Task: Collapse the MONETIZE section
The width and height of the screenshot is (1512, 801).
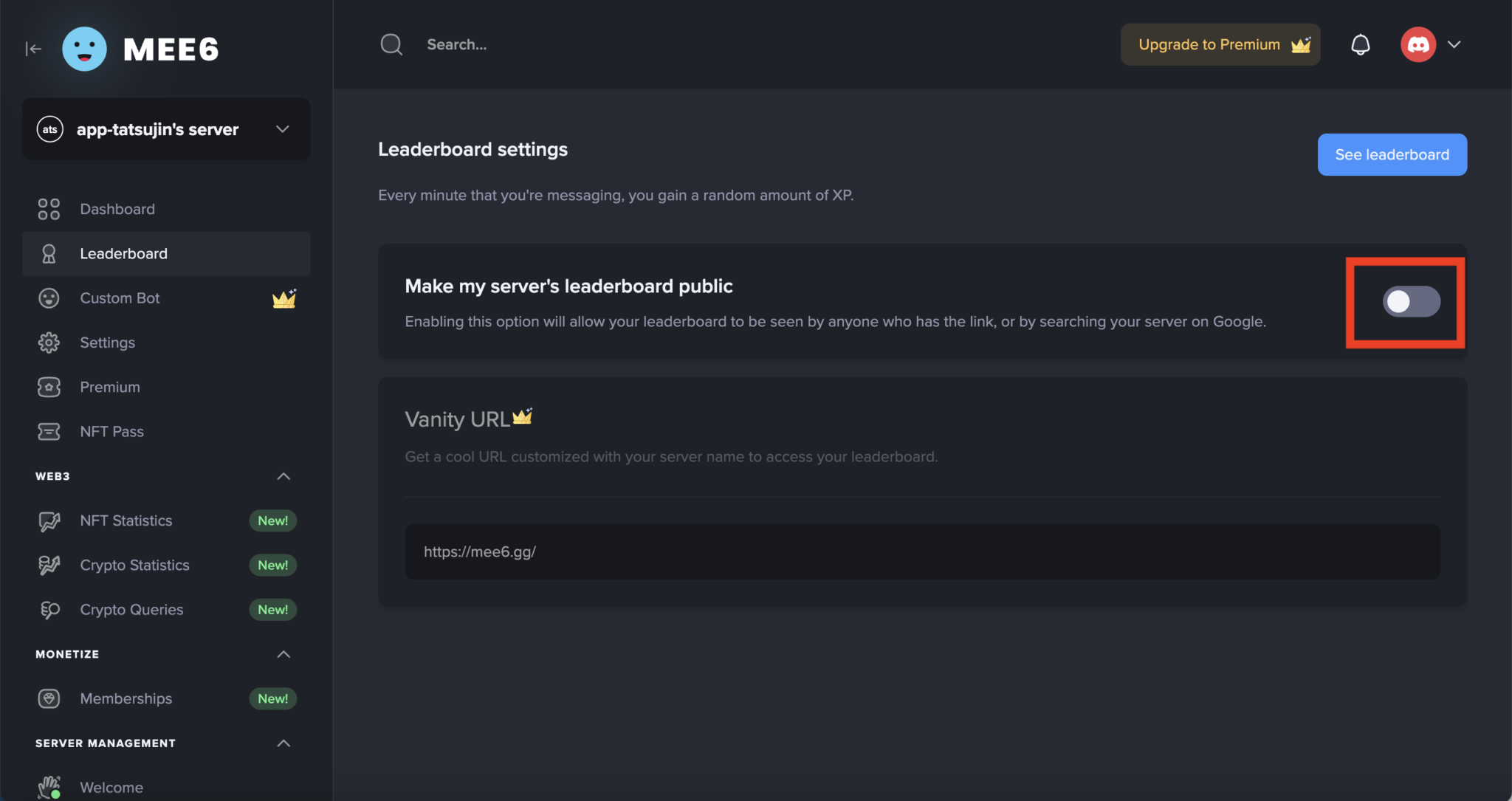Action: coord(283,654)
